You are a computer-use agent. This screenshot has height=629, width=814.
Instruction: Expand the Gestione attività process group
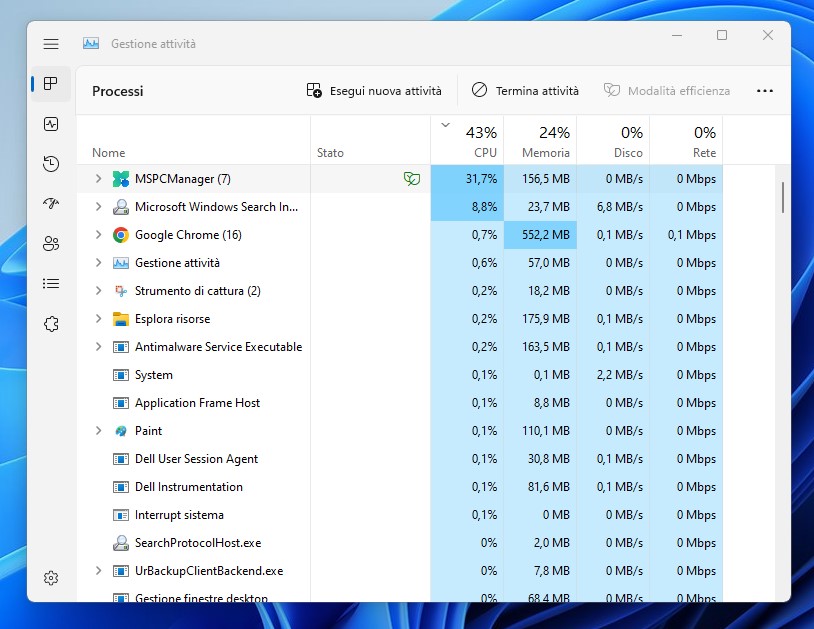pos(98,263)
